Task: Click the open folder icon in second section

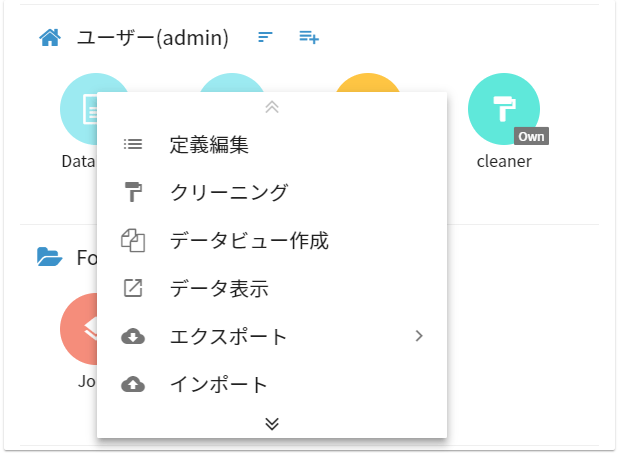Action: click(x=50, y=258)
